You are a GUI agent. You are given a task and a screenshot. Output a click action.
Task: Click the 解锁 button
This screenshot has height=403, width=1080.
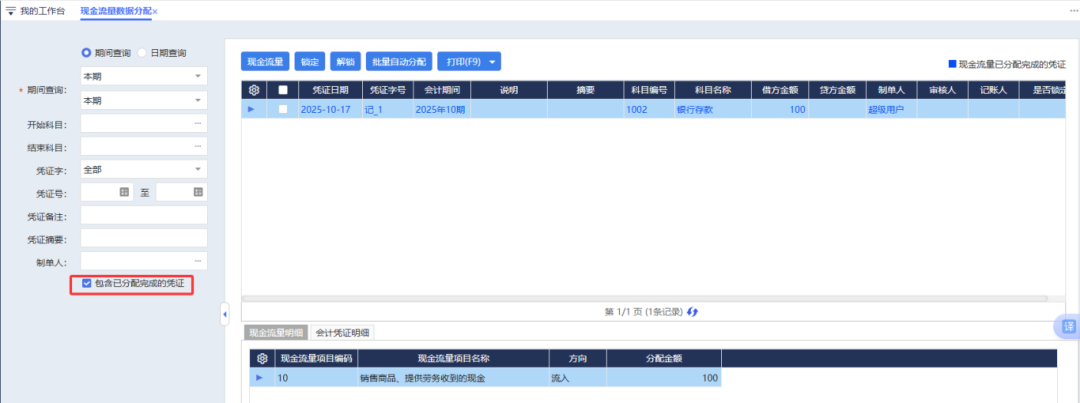click(x=346, y=61)
